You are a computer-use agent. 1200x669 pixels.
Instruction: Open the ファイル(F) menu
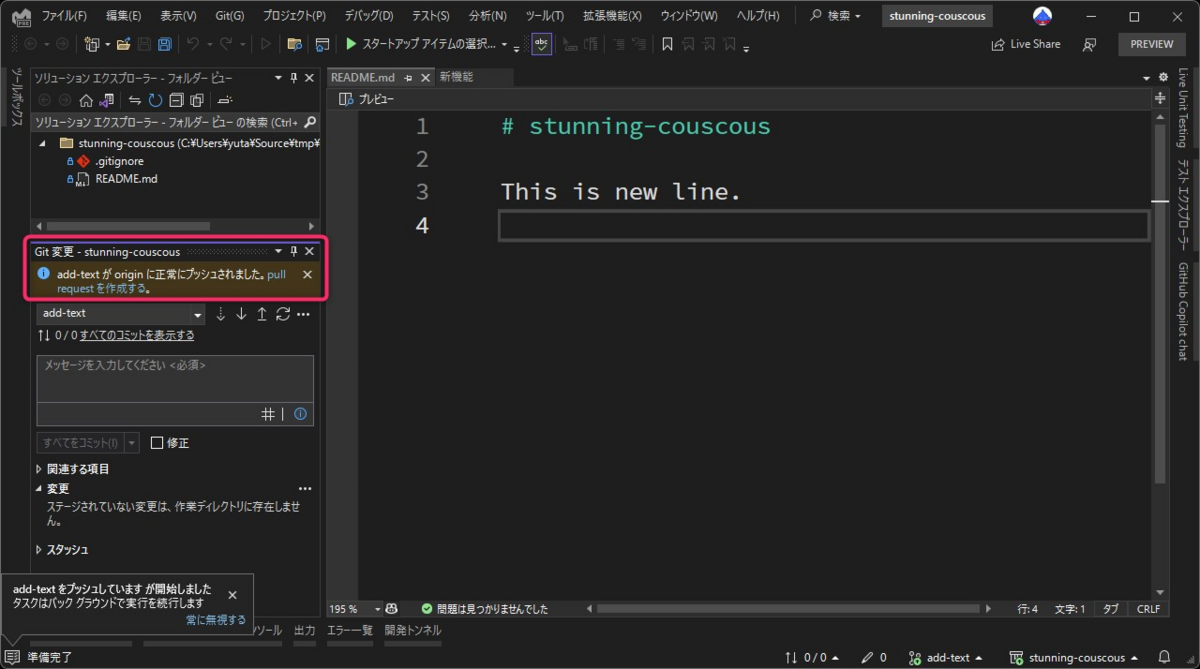(x=65, y=16)
